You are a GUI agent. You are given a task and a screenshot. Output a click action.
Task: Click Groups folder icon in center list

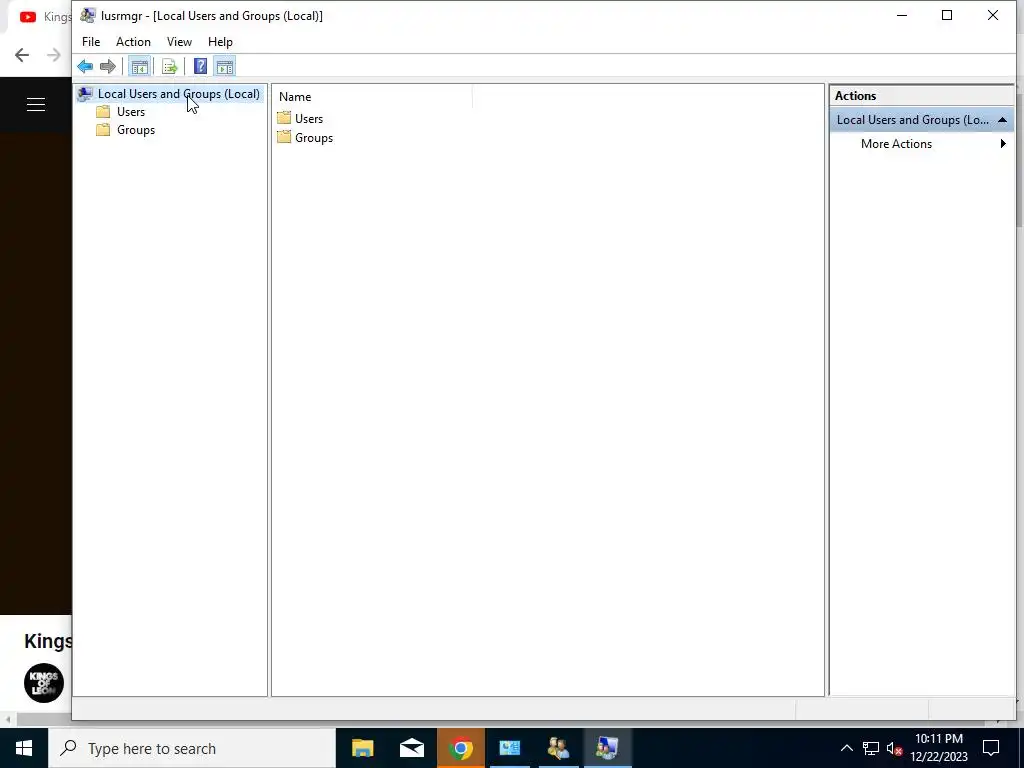283,137
